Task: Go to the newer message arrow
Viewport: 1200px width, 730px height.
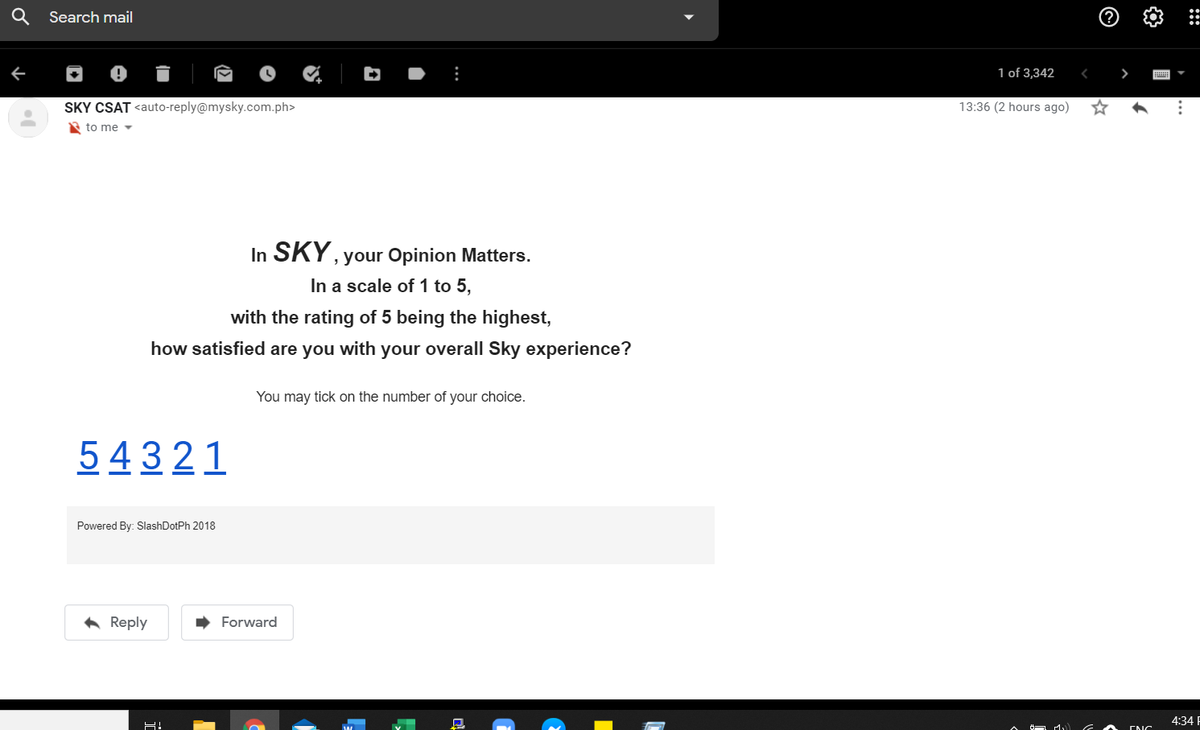Action: [x=1087, y=73]
